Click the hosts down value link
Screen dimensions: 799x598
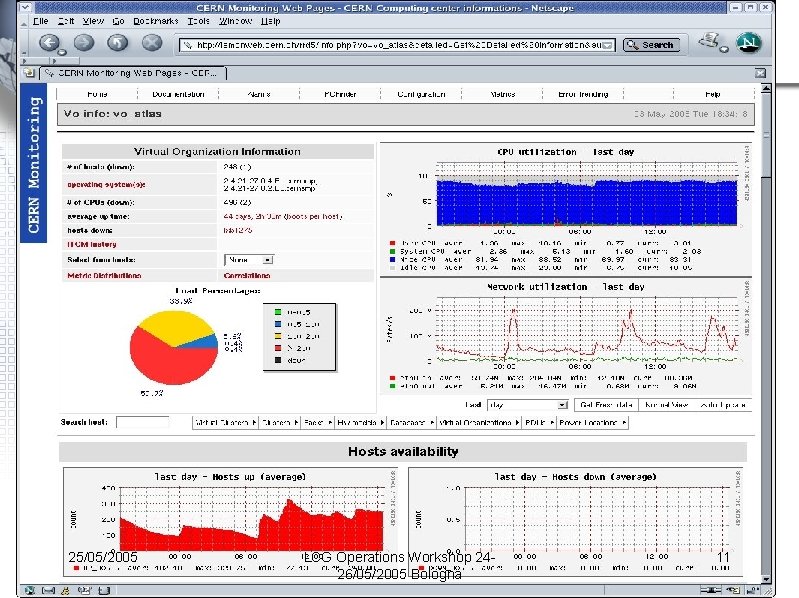(x=237, y=230)
